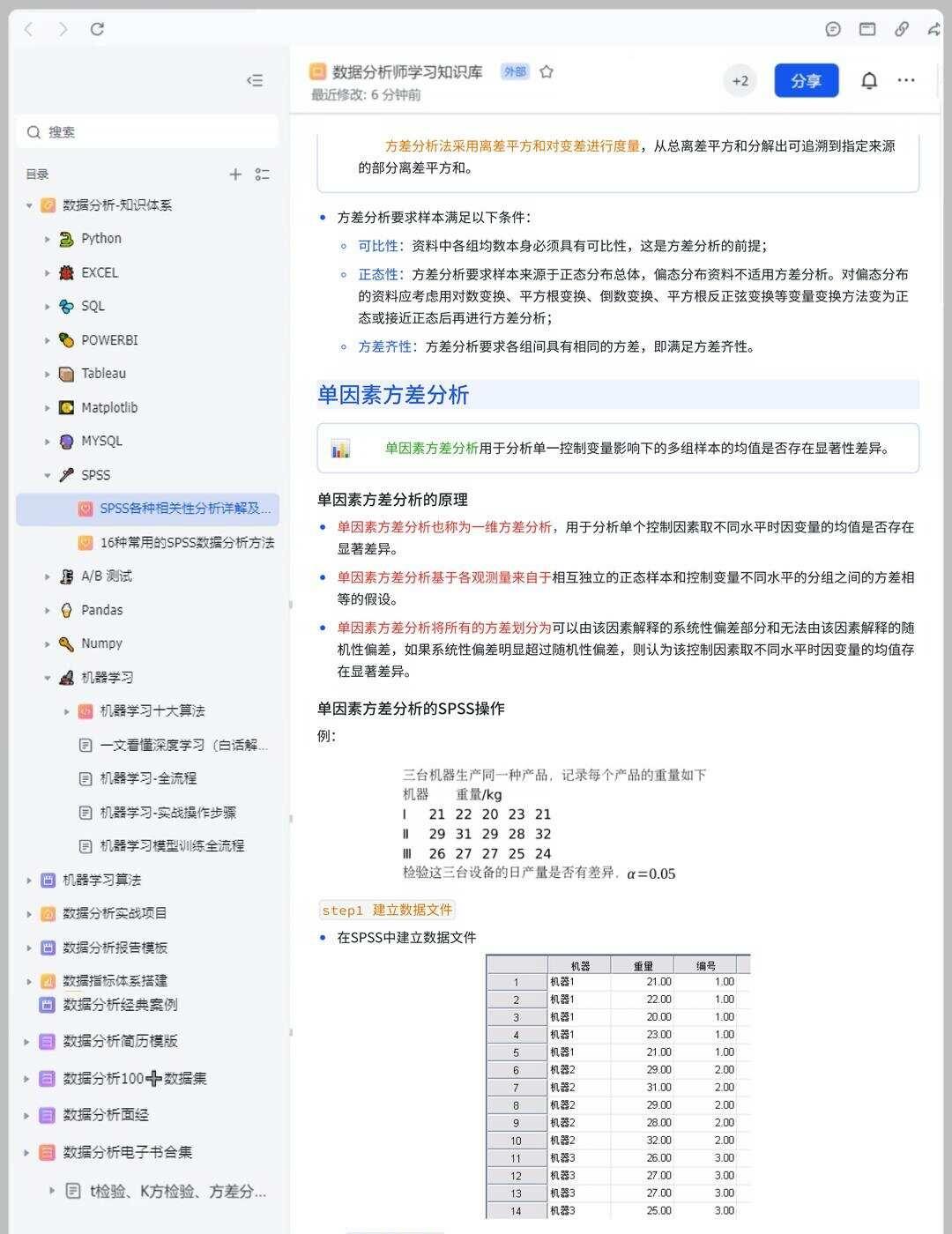This screenshot has height=1234, width=952.
Task: Star the 数据分析师学习知识库 document
Action: (x=547, y=72)
